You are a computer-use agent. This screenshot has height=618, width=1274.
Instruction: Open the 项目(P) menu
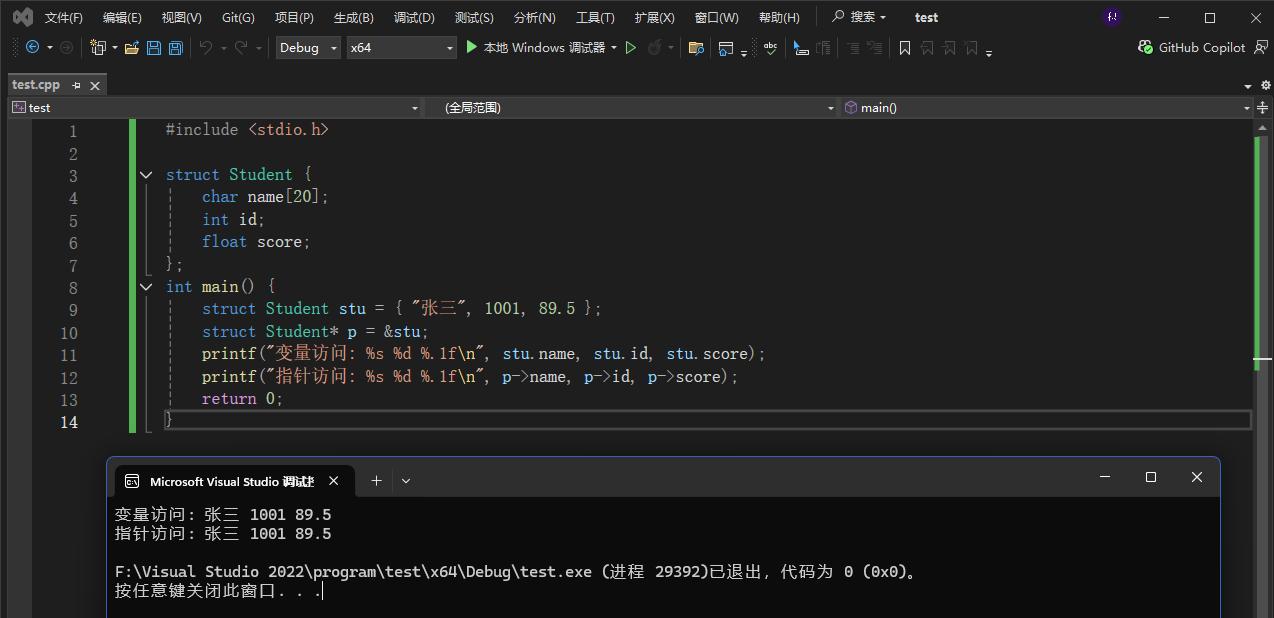(x=294, y=17)
